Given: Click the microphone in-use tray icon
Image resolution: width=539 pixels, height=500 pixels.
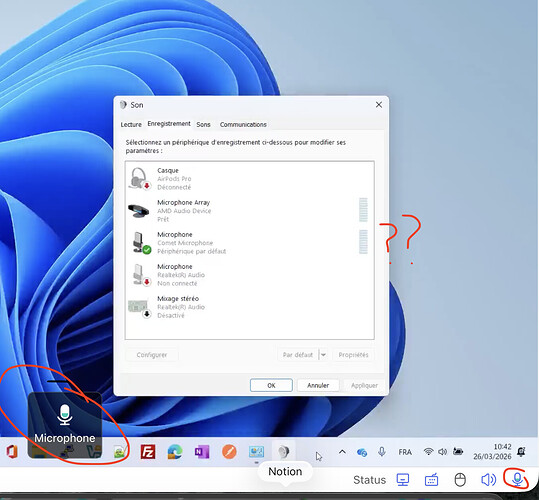Looking at the screenshot, I should (382, 452).
